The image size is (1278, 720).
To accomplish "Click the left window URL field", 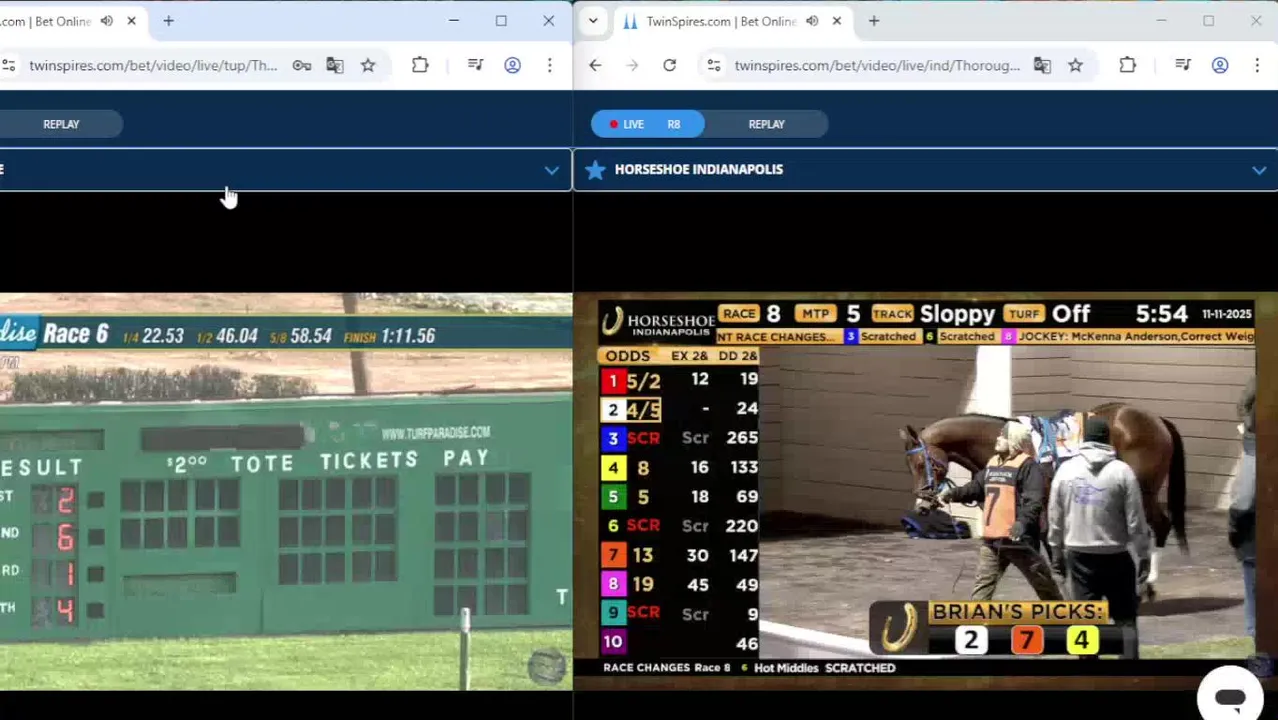I will 153,65.
